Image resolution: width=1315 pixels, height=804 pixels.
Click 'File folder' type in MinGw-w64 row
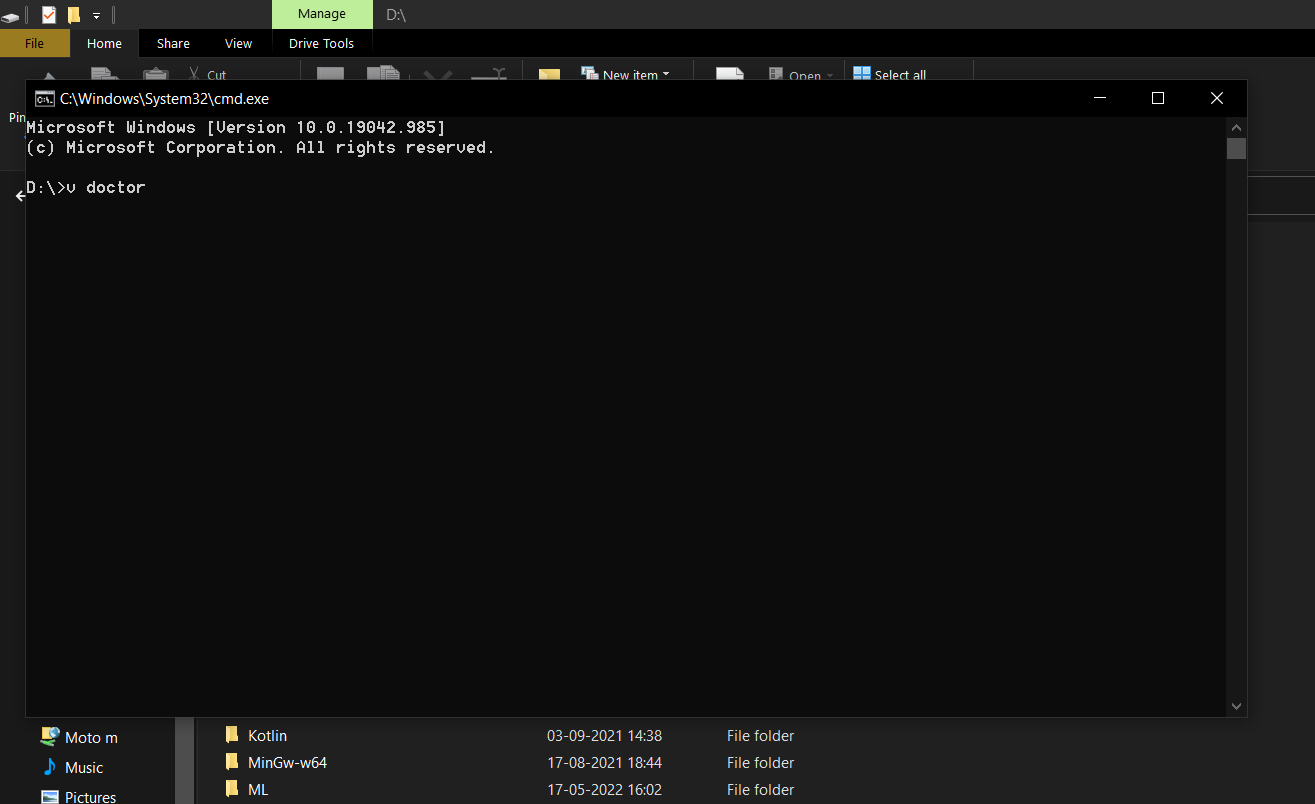point(760,762)
